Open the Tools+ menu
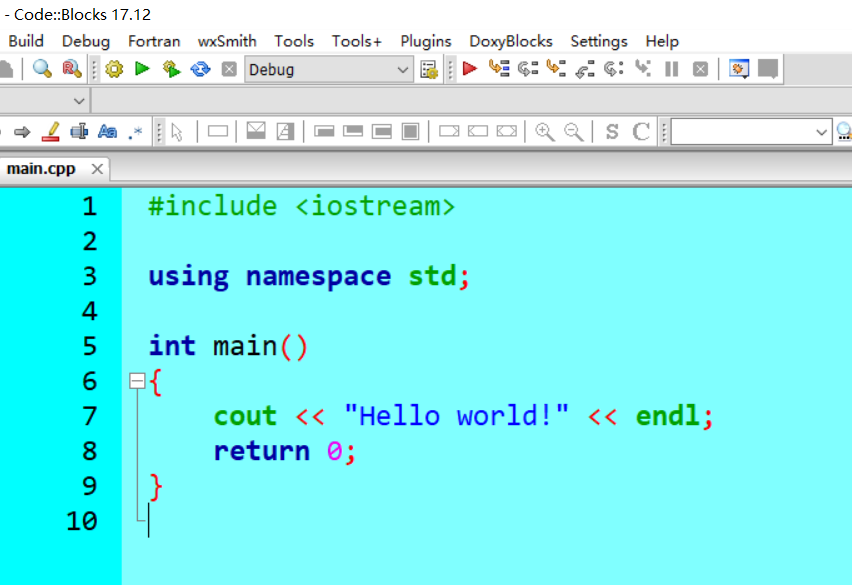852x585 pixels. coord(356,41)
